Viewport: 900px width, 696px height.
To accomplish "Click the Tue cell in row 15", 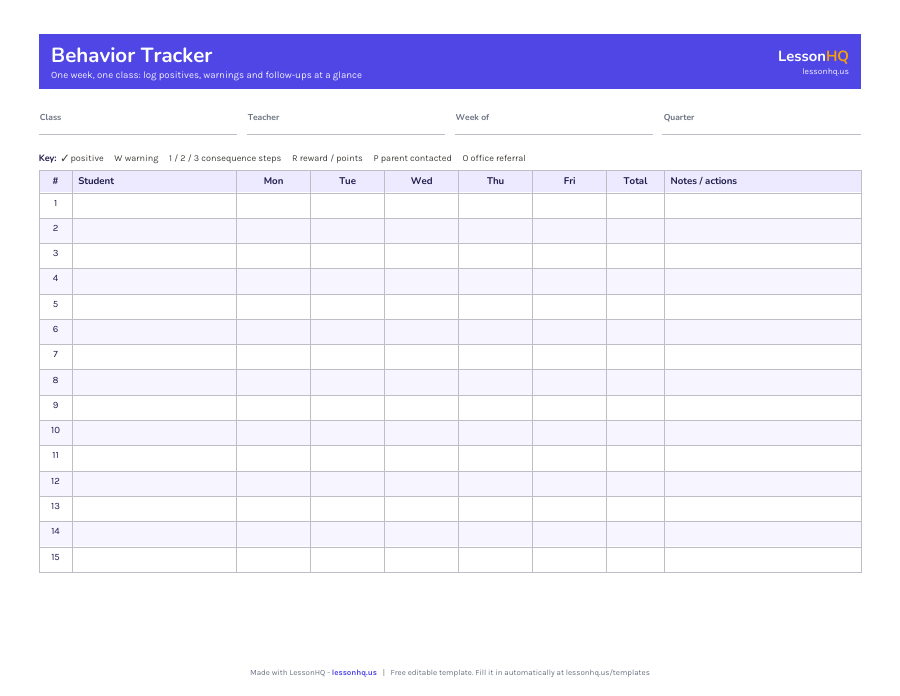I will pyautogui.click(x=347, y=560).
